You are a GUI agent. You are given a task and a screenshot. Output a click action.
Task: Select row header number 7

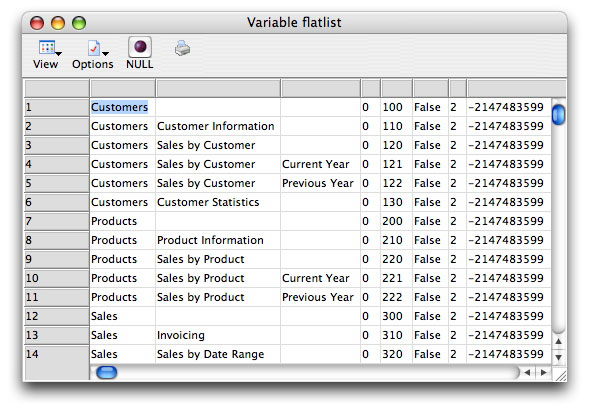click(57, 221)
